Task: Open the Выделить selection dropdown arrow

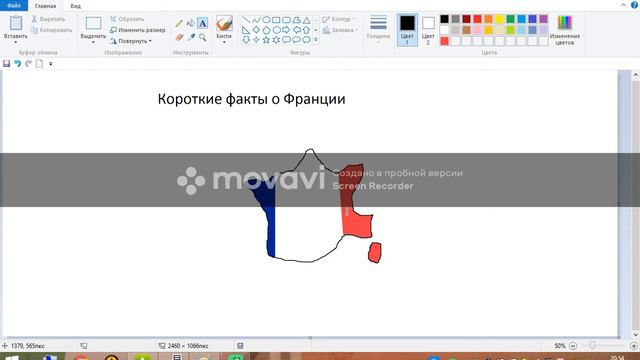Action: click(93, 42)
